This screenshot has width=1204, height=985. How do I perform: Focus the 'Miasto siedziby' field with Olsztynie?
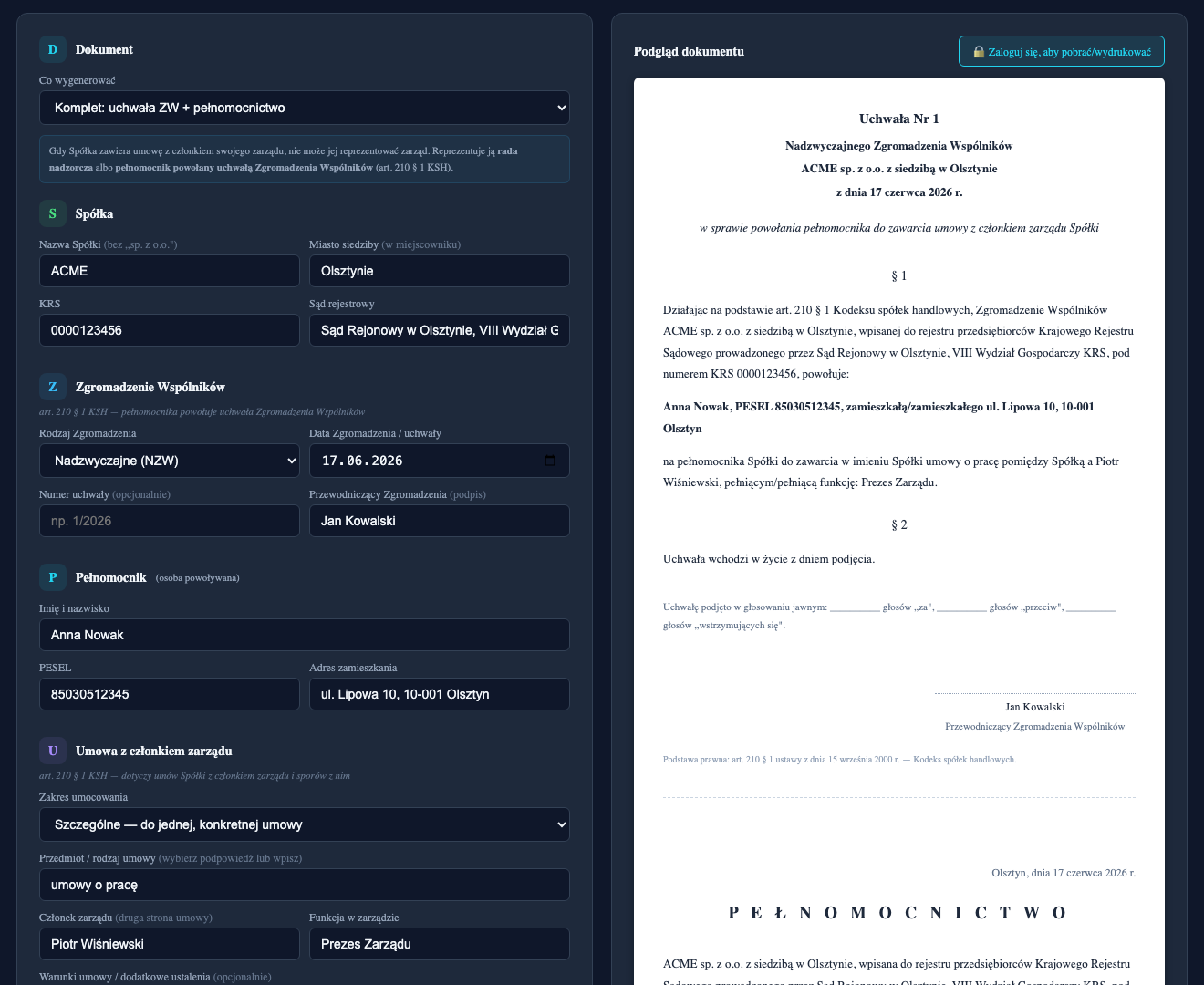coord(440,271)
